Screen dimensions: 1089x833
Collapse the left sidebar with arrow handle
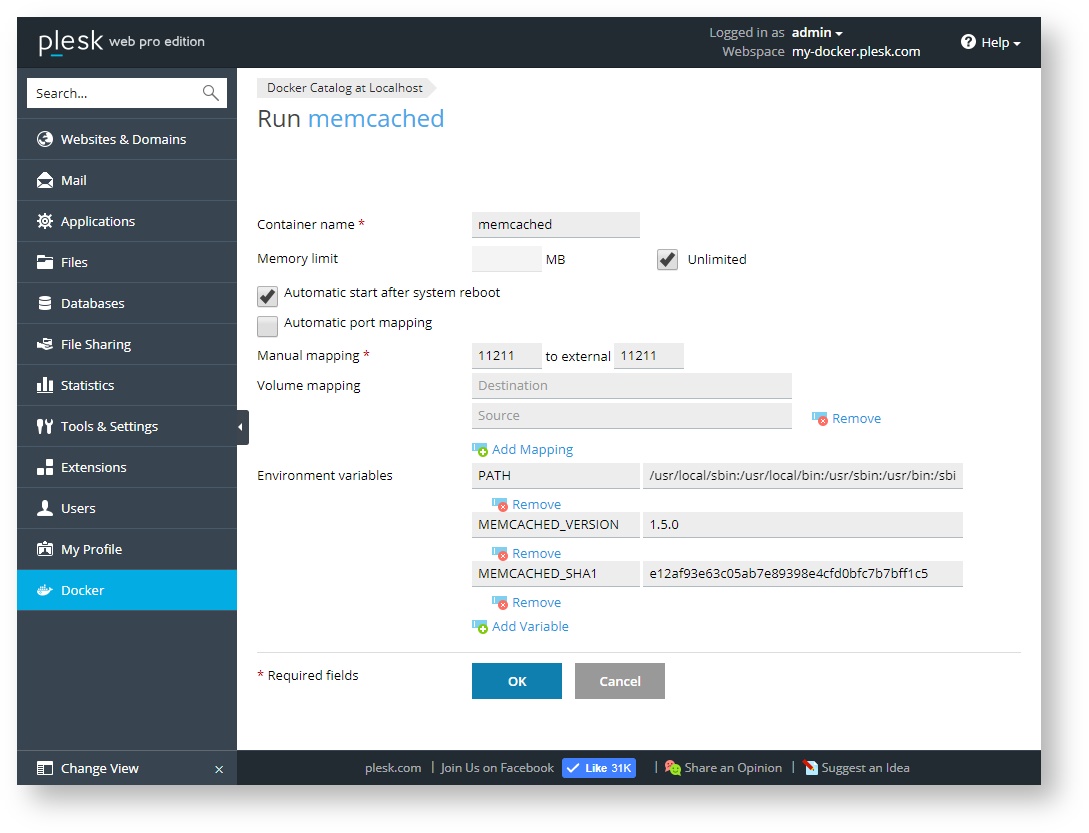pos(241,427)
